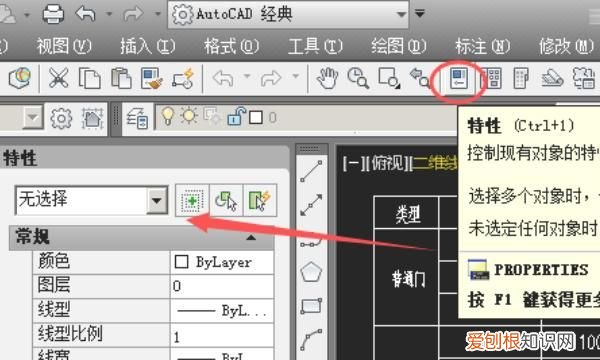This screenshot has width=600, height=360.
Task: Click the 线型比例 value field 1
Action: pyautogui.click(x=222, y=336)
